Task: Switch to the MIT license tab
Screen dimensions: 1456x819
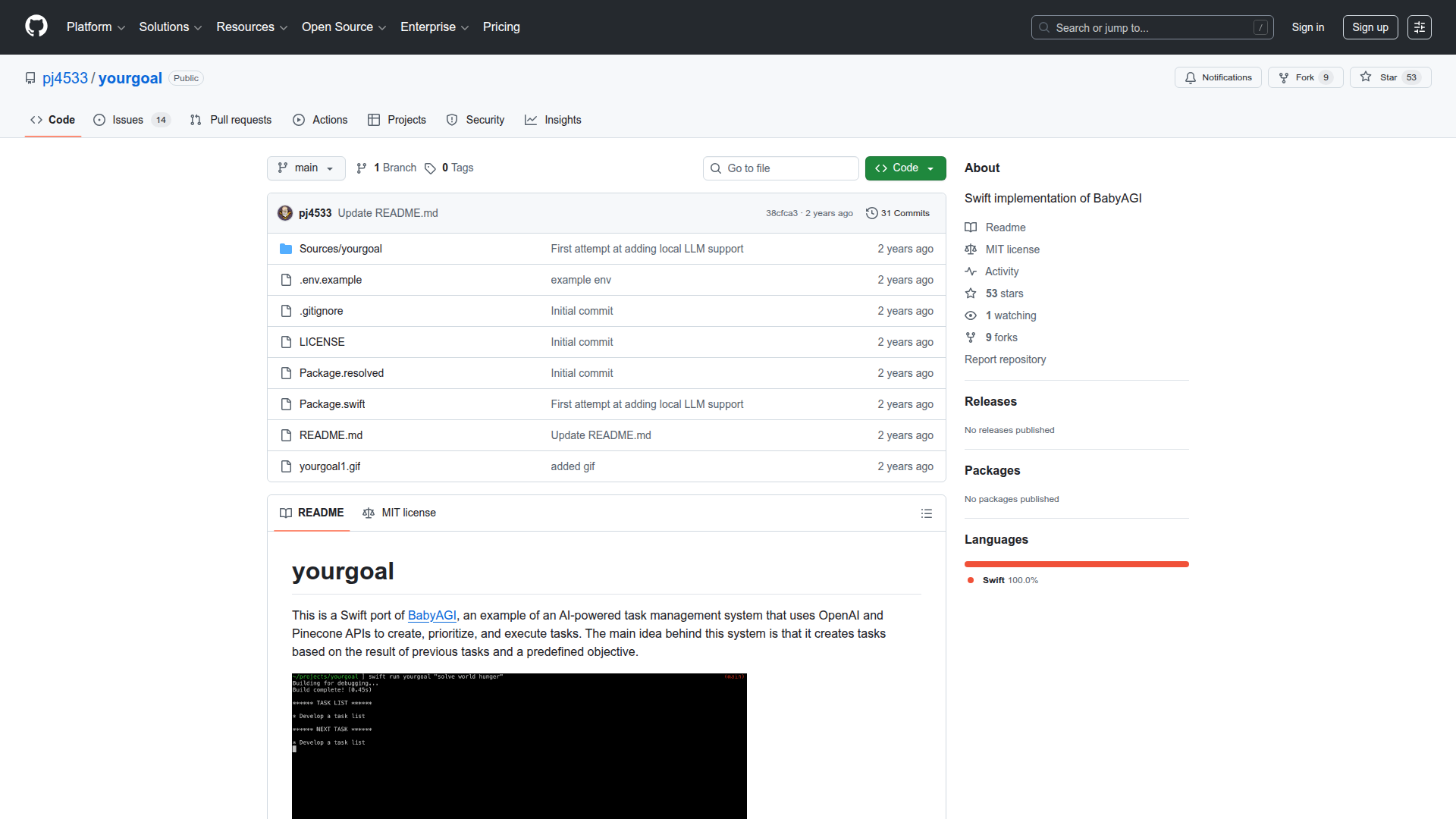Action: (400, 513)
